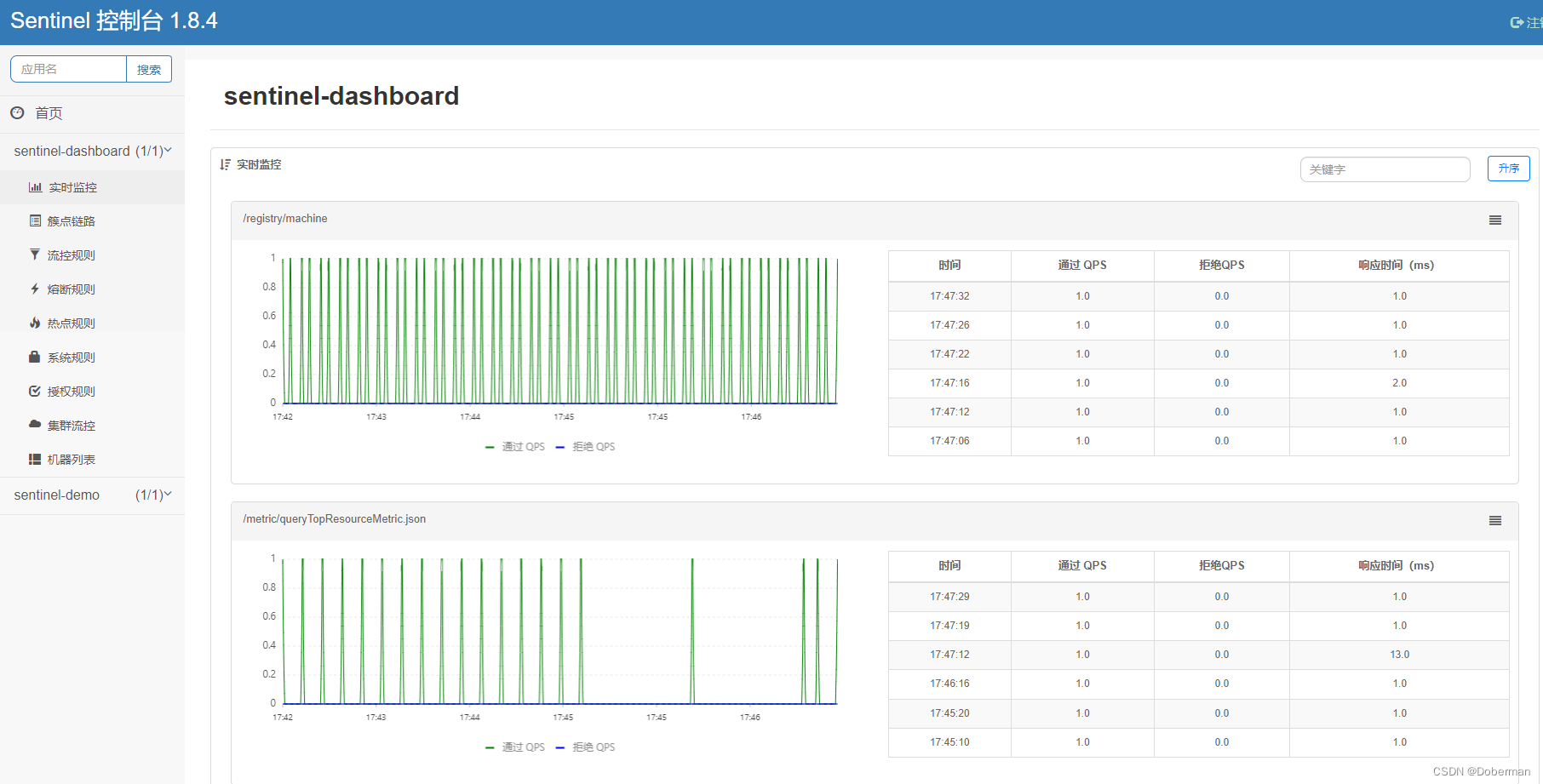Click the table-list icon for 机器列表
The width and height of the screenshot is (1543, 784).
point(35,459)
